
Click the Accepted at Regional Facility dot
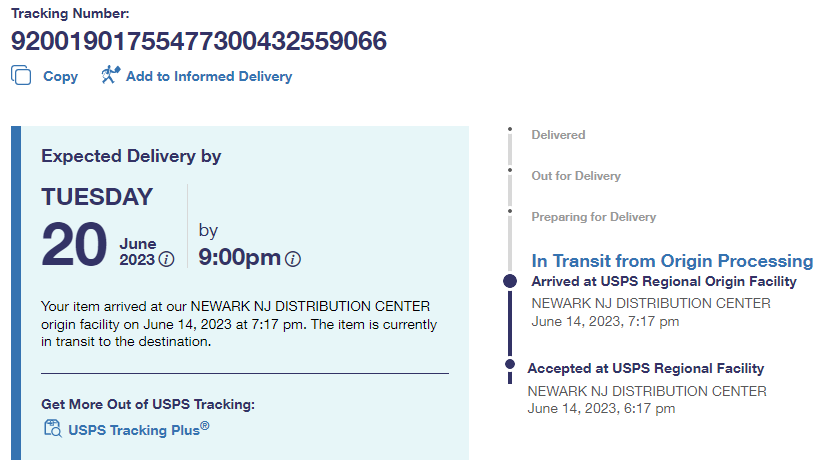(x=510, y=364)
